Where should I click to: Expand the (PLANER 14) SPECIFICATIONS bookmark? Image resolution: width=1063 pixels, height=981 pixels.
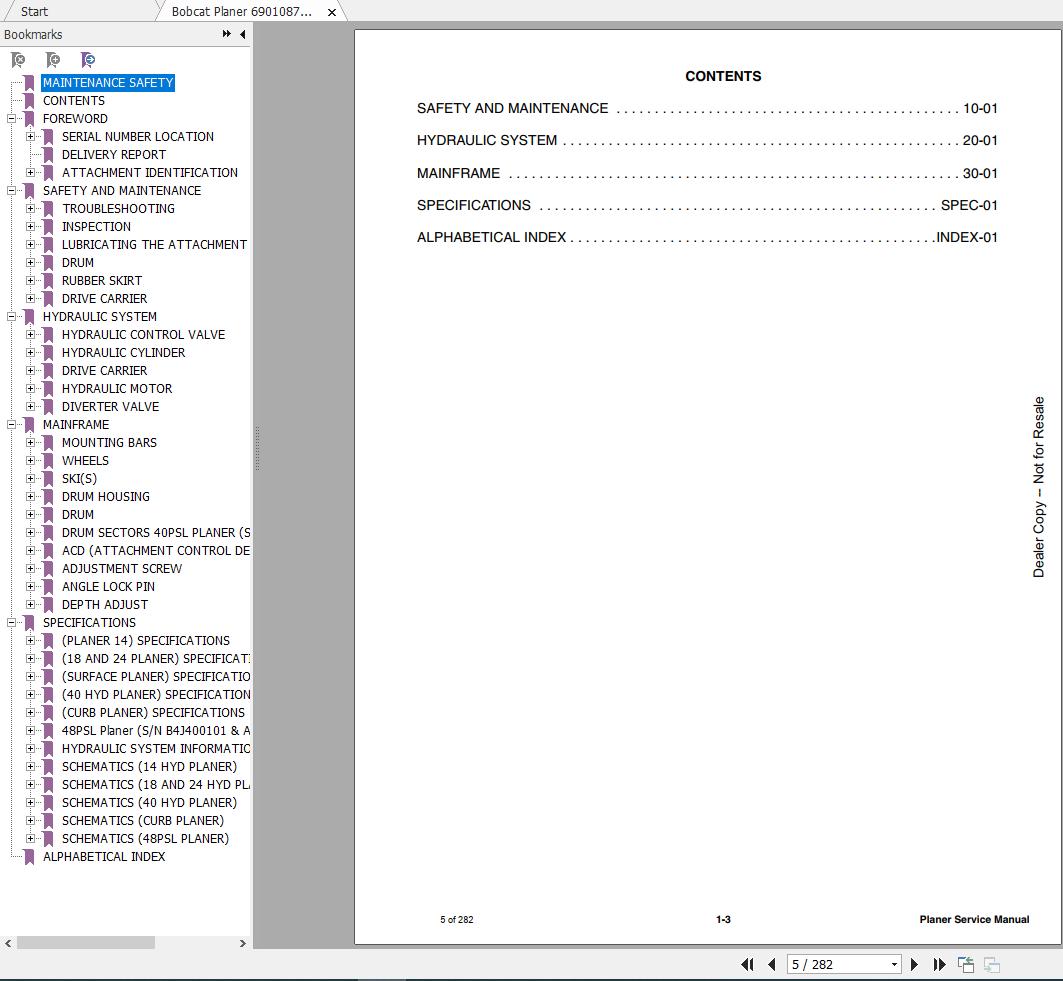click(31, 641)
